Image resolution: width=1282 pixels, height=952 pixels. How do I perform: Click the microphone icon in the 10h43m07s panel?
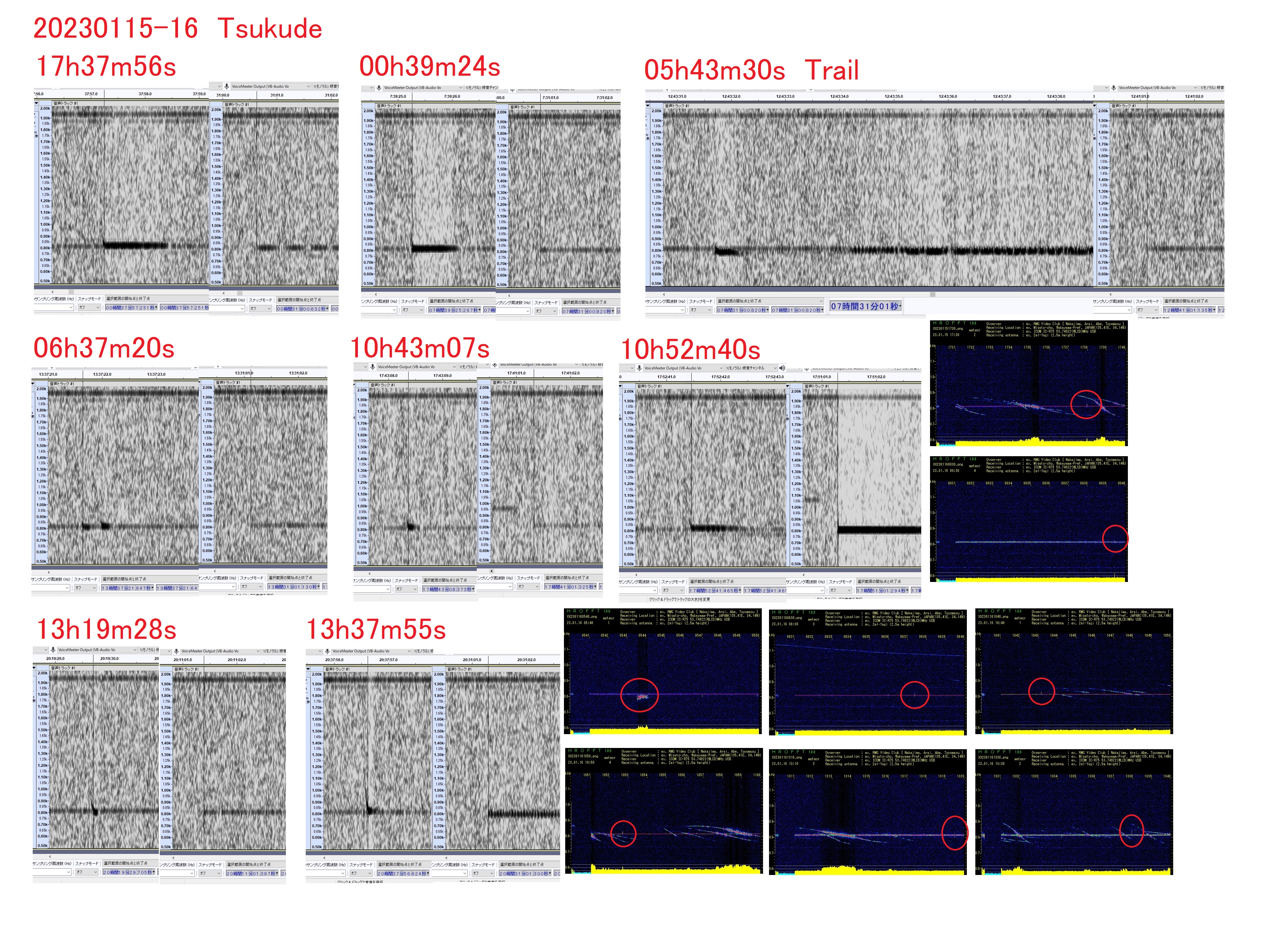pyautogui.click(x=372, y=367)
